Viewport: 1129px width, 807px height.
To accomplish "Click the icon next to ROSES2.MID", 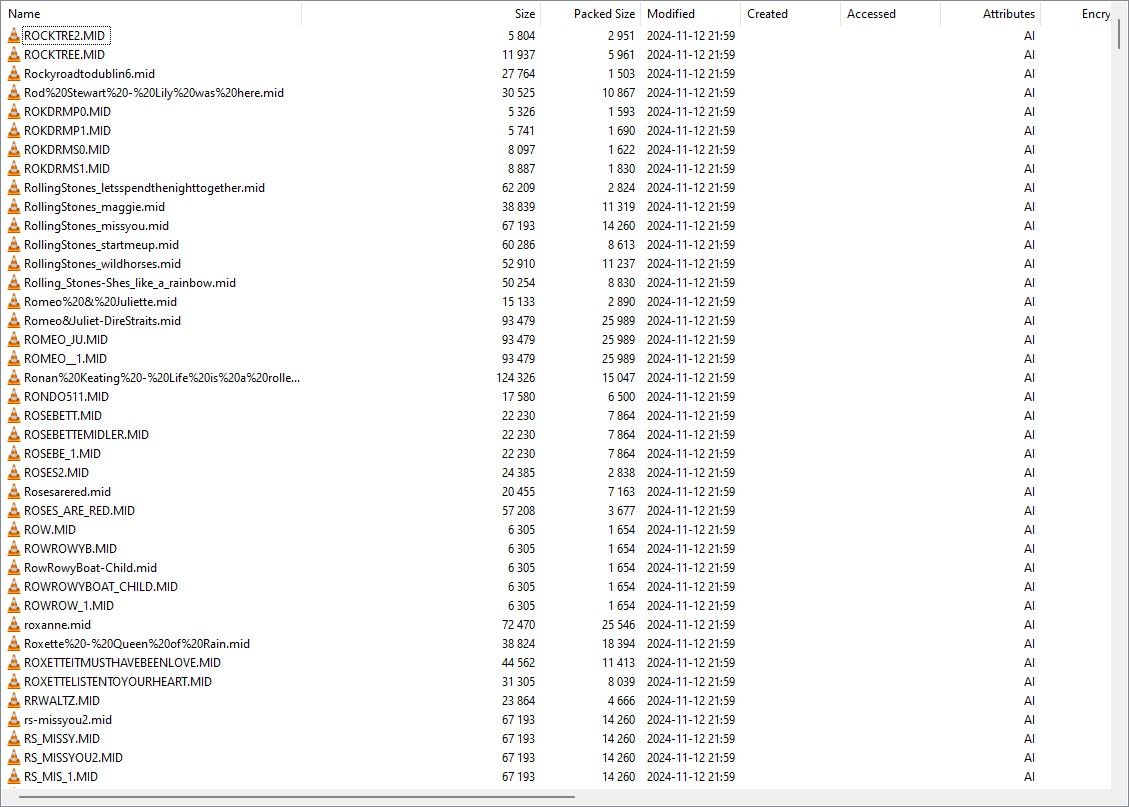I will pyautogui.click(x=14, y=473).
